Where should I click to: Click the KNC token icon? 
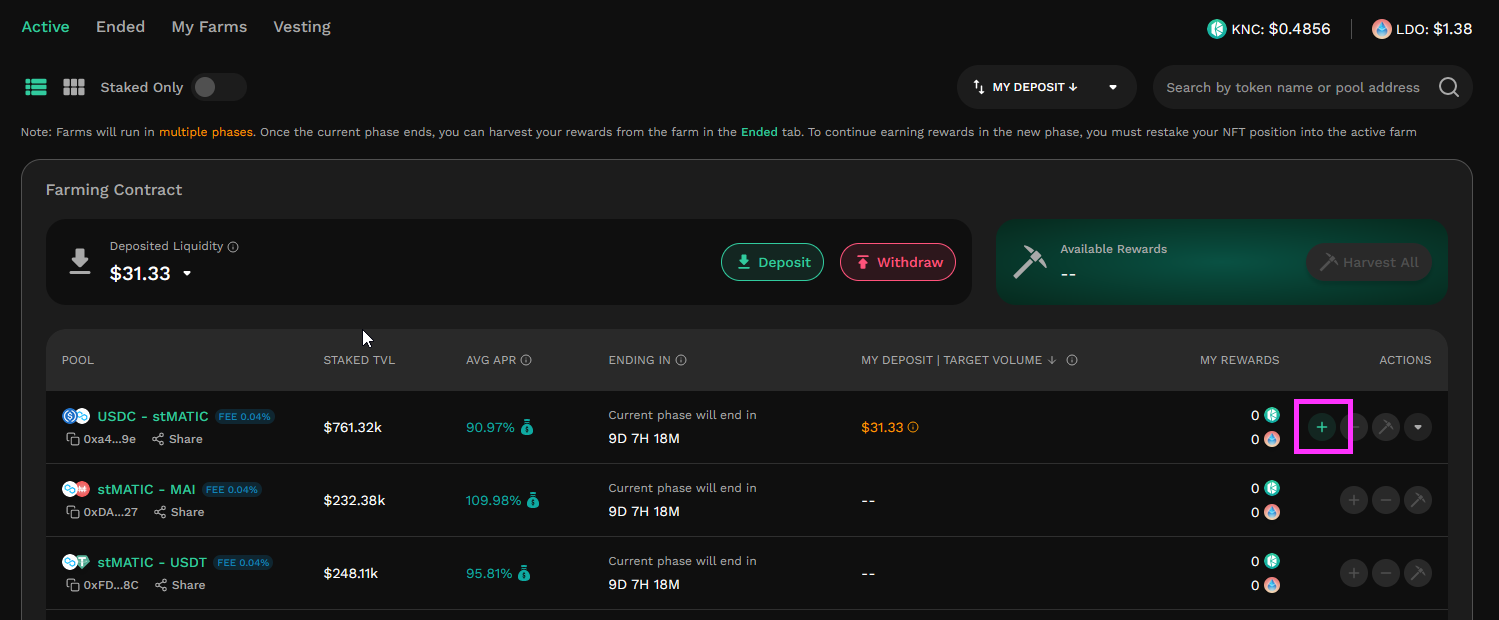pos(1217,29)
